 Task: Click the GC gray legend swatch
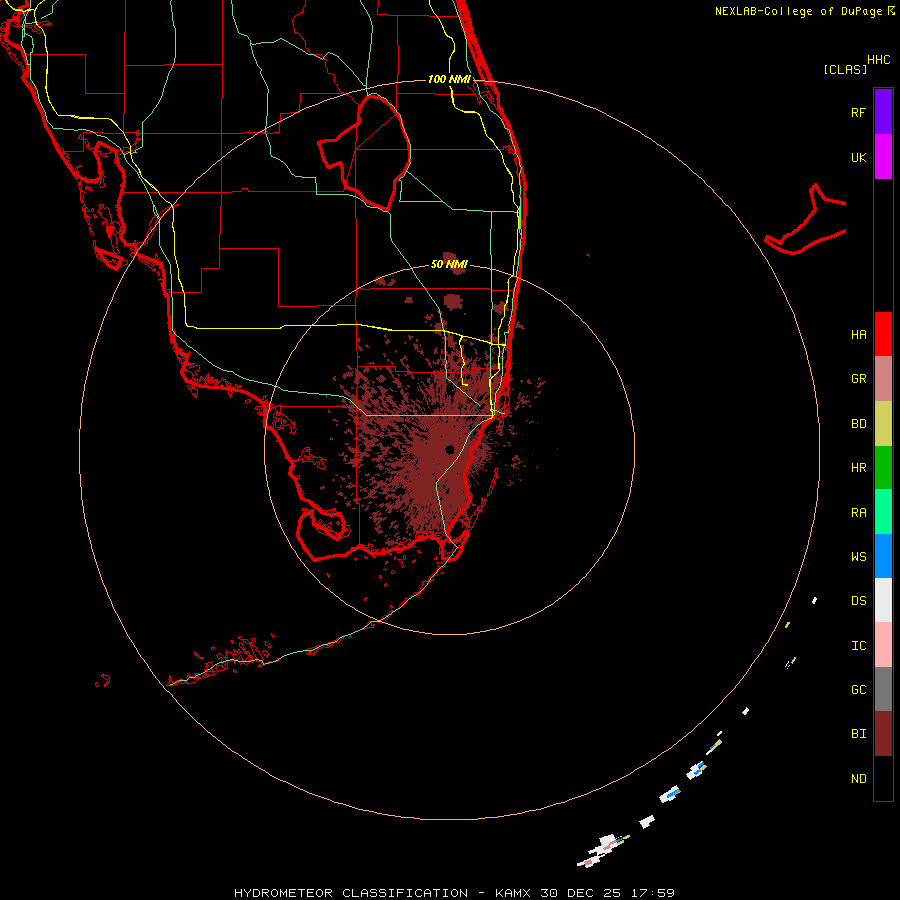click(x=883, y=689)
